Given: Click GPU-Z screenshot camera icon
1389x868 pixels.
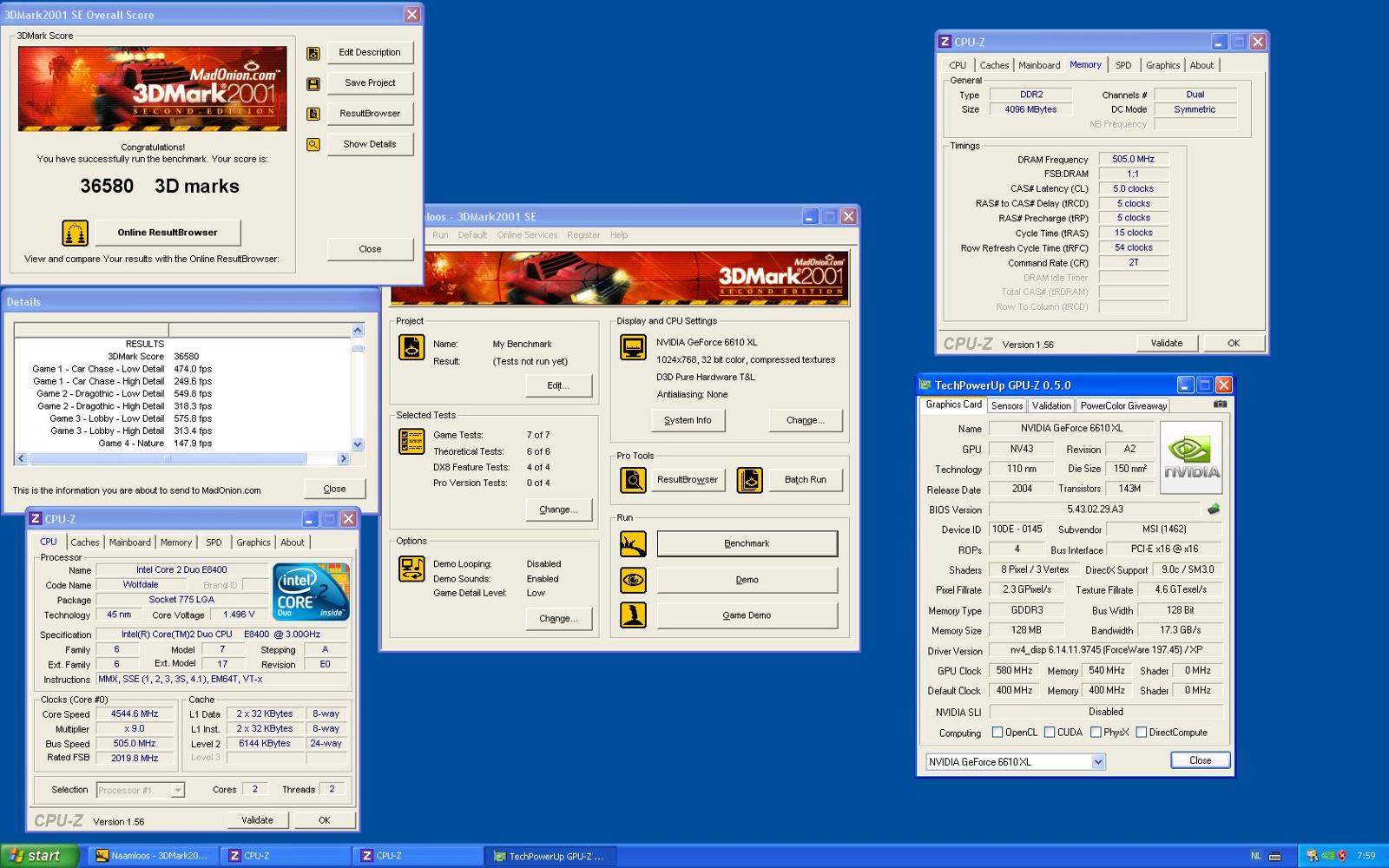Looking at the screenshot, I should (x=1220, y=404).
